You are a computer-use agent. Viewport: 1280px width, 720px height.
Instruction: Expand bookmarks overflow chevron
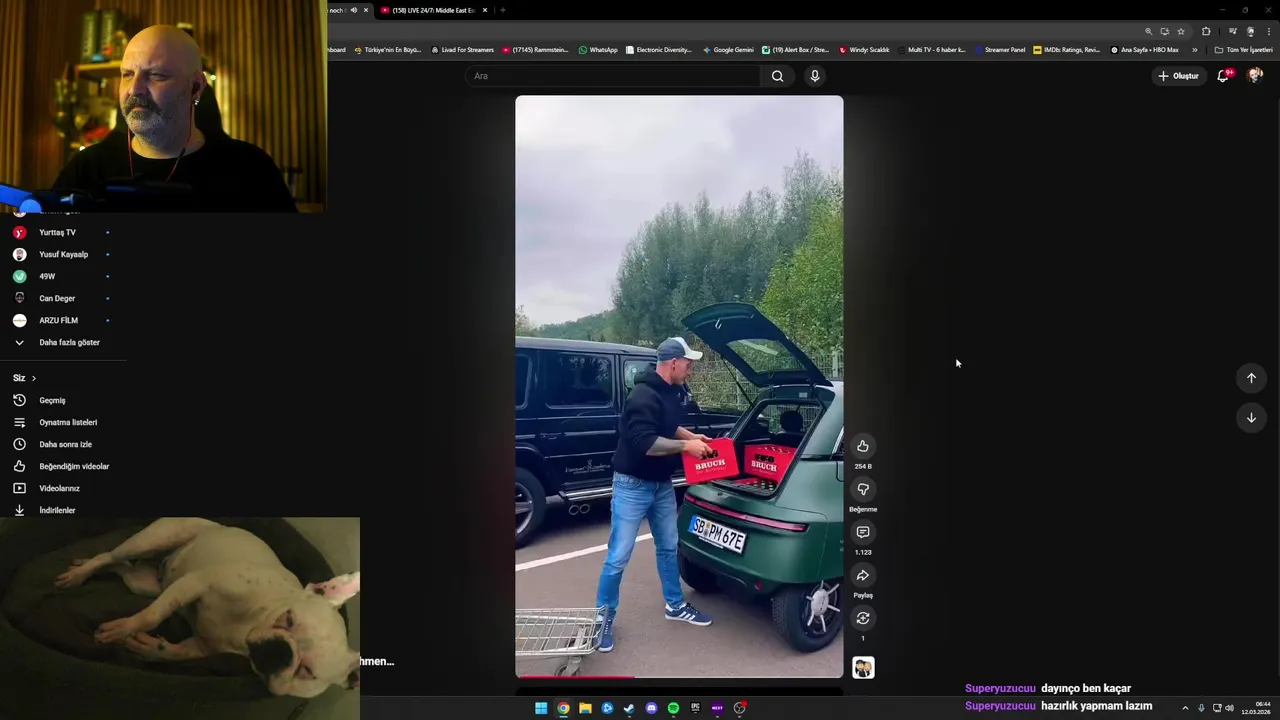[1194, 49]
